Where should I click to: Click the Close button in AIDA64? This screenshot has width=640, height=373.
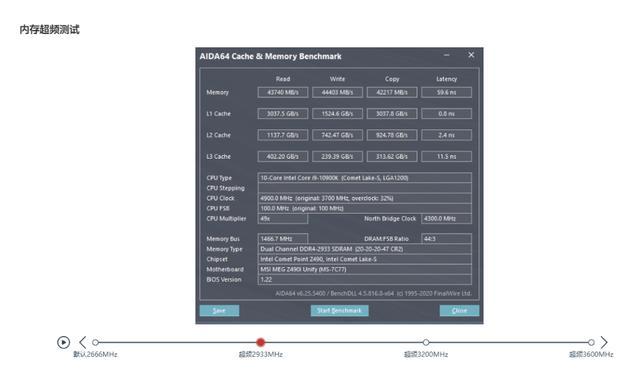pyautogui.click(x=459, y=311)
